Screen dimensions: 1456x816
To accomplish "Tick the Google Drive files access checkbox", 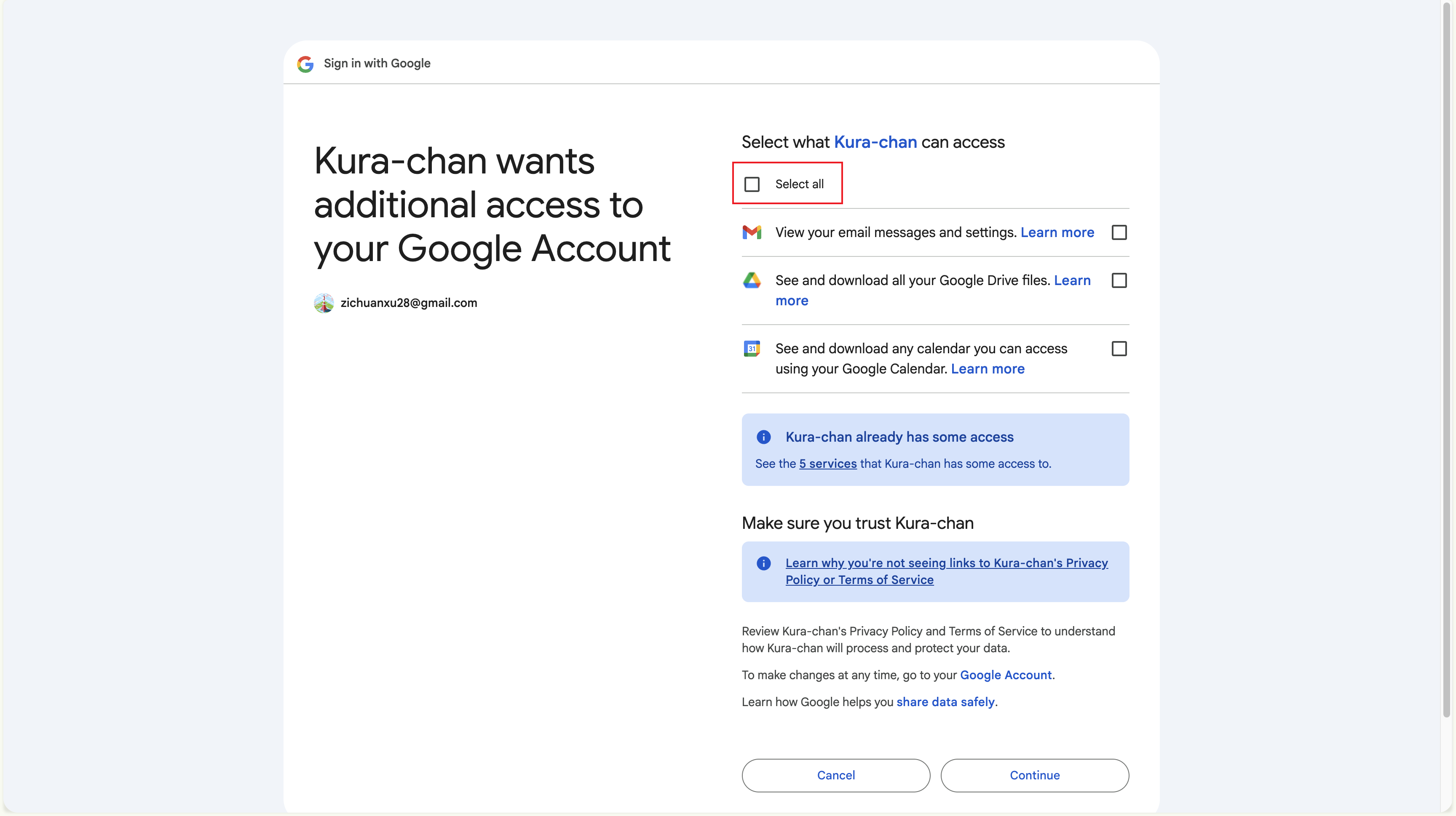I will (1119, 281).
